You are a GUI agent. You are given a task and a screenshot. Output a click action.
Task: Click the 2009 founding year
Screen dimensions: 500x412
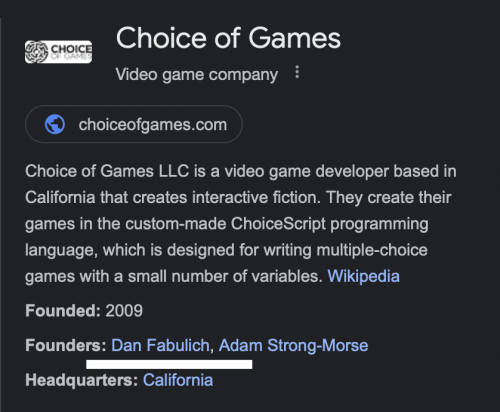(124, 311)
